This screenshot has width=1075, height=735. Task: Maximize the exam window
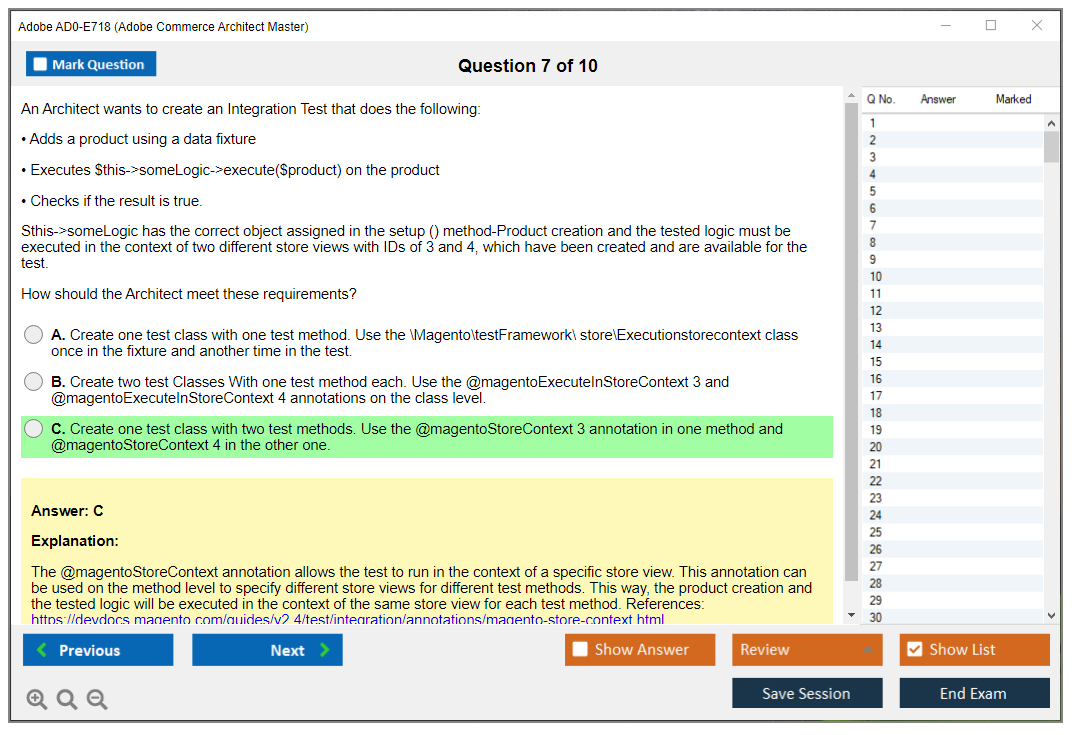point(991,26)
